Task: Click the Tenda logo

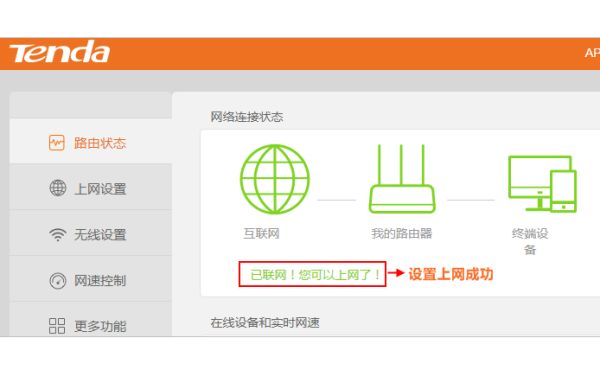Action: point(60,53)
